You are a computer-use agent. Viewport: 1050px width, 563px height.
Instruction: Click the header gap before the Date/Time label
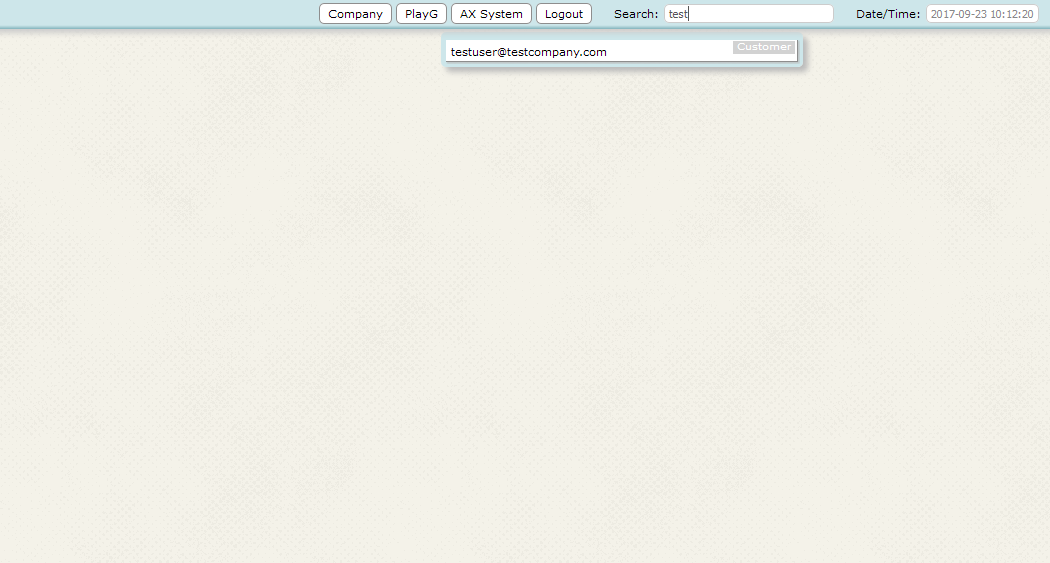click(x=845, y=14)
